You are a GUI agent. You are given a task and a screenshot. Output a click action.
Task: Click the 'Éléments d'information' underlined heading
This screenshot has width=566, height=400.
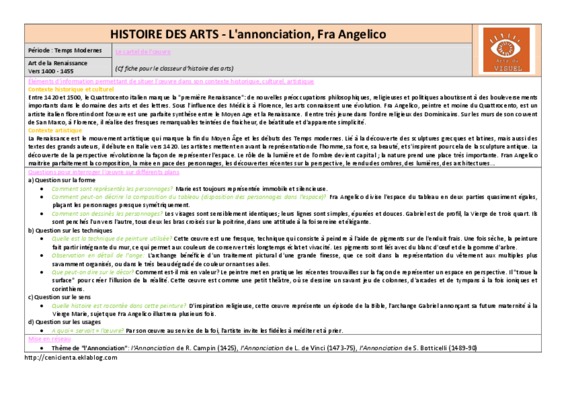171,82
